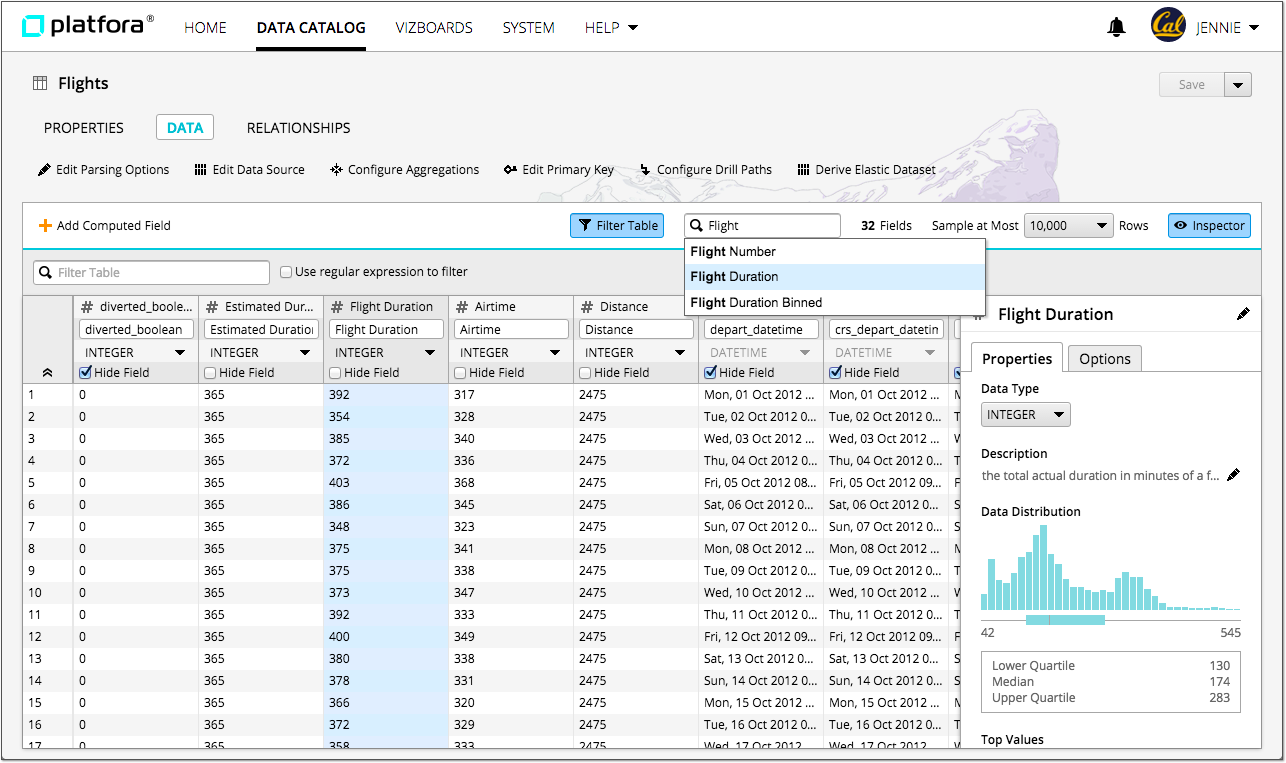
Task: Click the Filter Table button
Action: [617, 226]
